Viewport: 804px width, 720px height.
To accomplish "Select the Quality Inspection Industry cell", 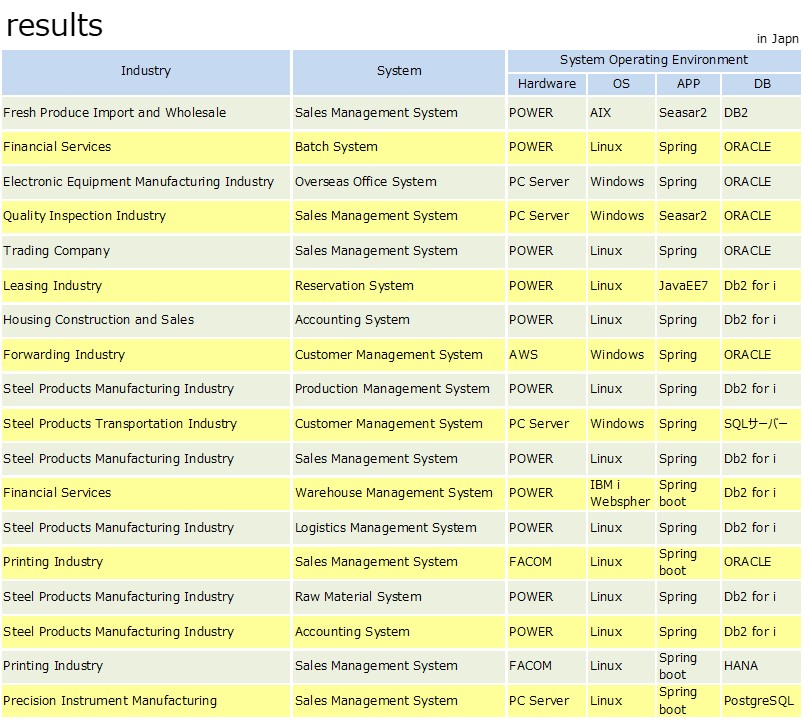I will (146, 216).
